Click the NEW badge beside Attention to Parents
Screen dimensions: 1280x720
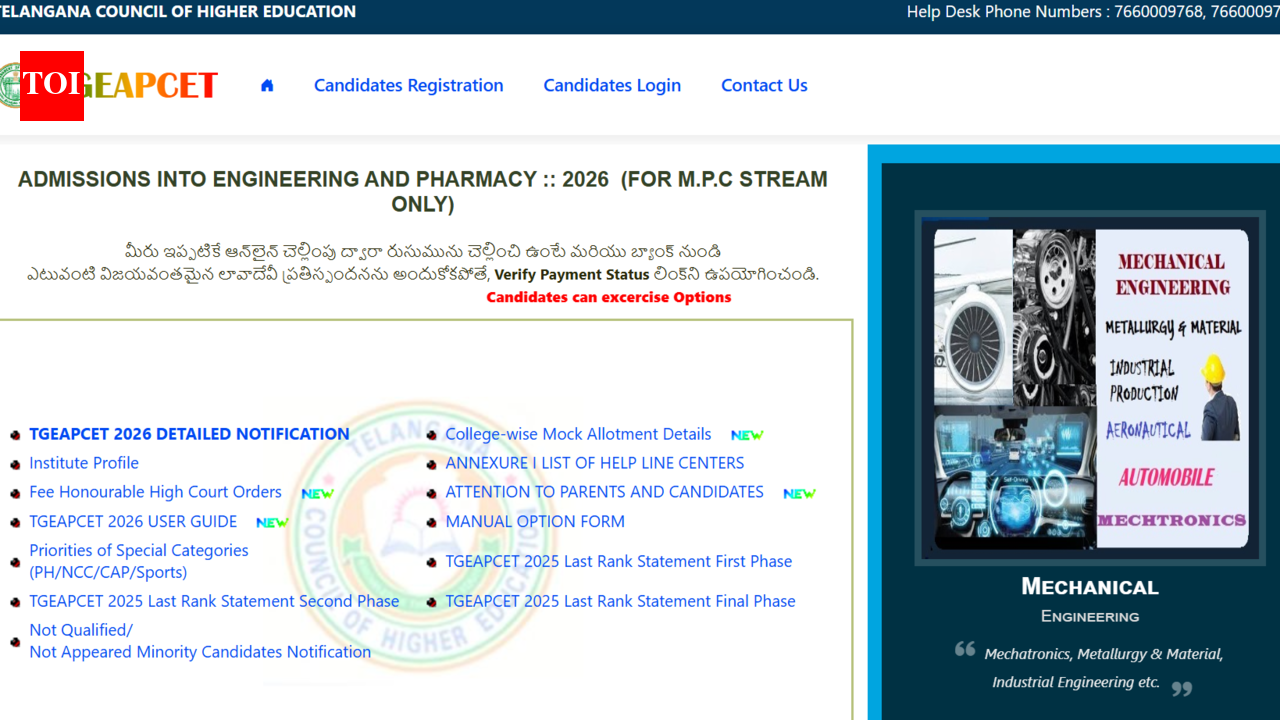tap(799, 493)
